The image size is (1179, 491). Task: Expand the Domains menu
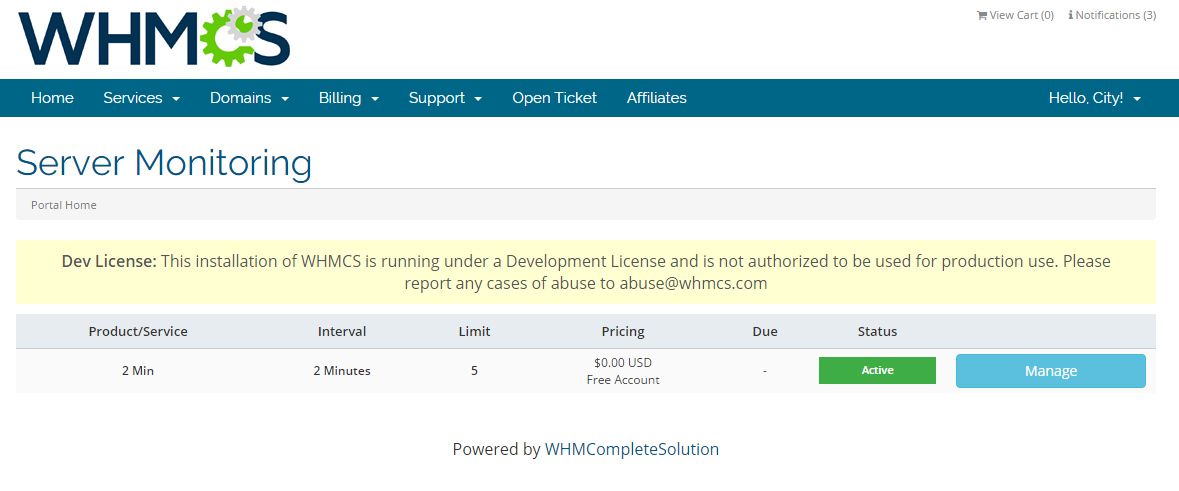coord(250,98)
